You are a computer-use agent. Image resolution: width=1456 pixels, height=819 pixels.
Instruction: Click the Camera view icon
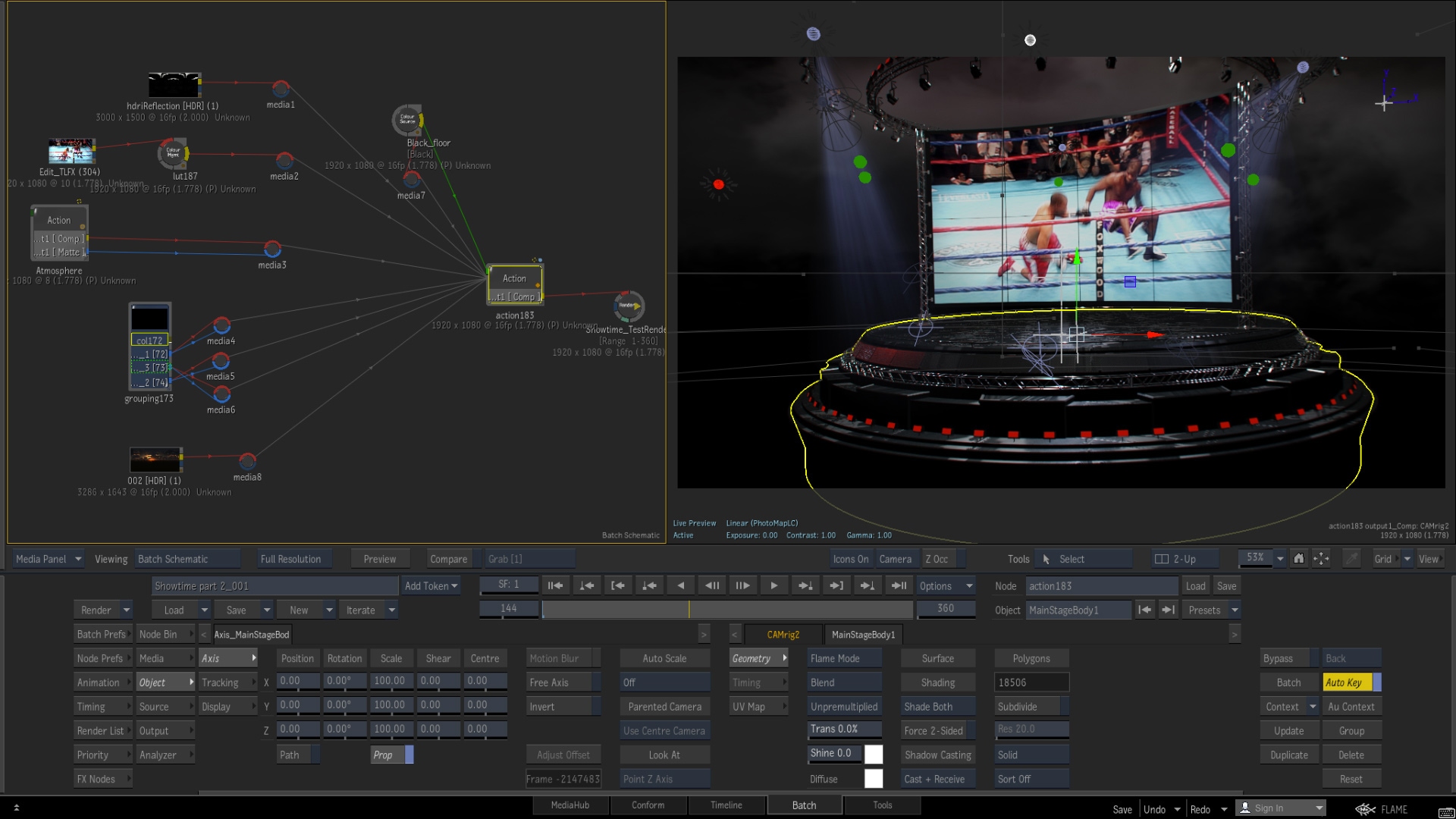coord(893,558)
